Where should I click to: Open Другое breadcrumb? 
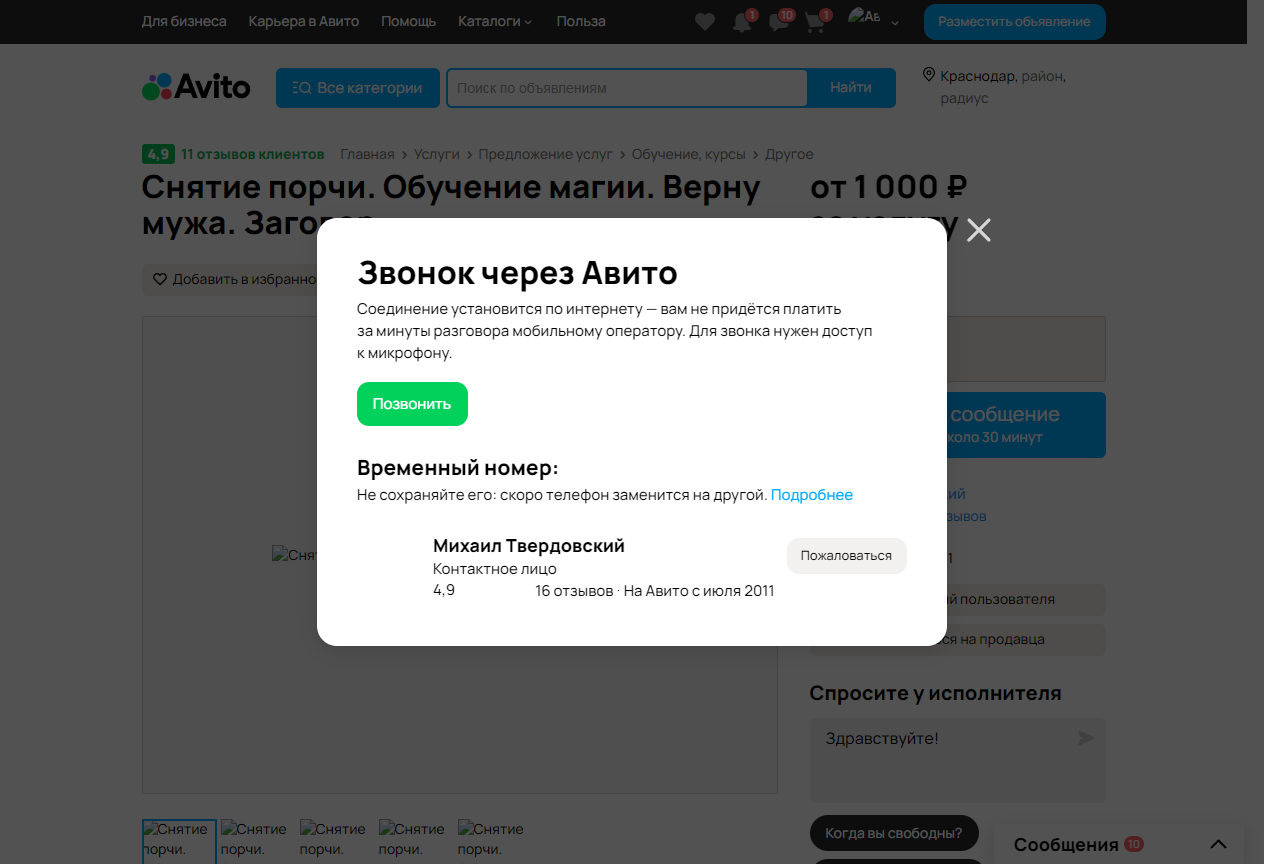pyautogui.click(x=789, y=154)
